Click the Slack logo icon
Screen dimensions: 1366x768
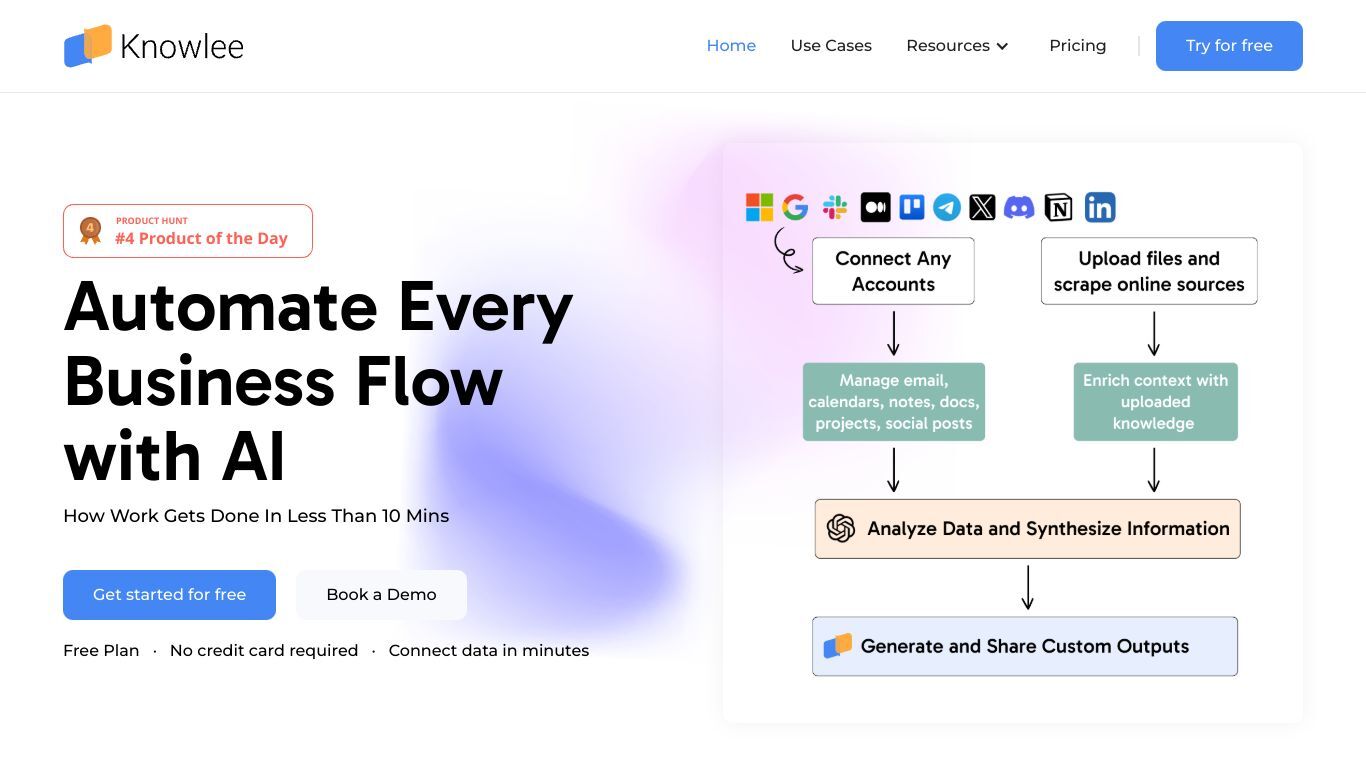pyautogui.click(x=835, y=207)
